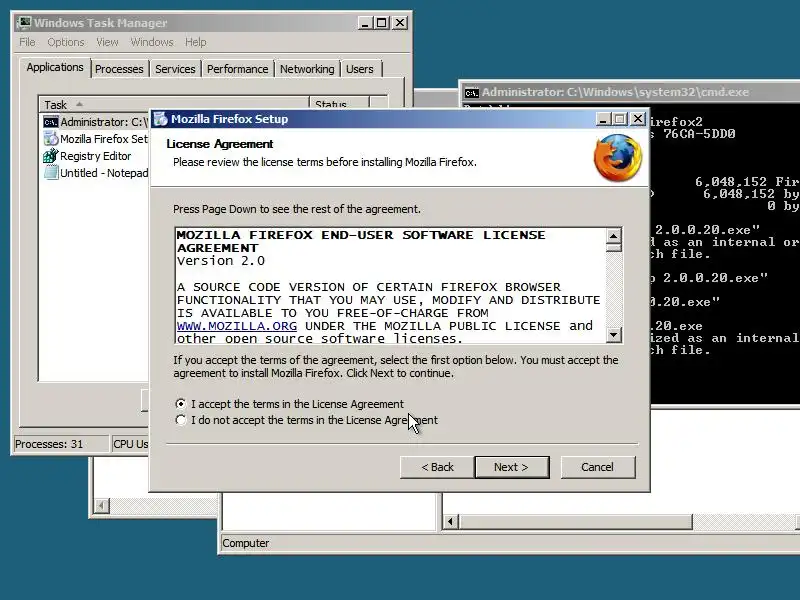Click the horizontal scrollbar thumb behind the setup dialog
Image resolution: width=800 pixels, height=600 pixels.
(x=575, y=521)
